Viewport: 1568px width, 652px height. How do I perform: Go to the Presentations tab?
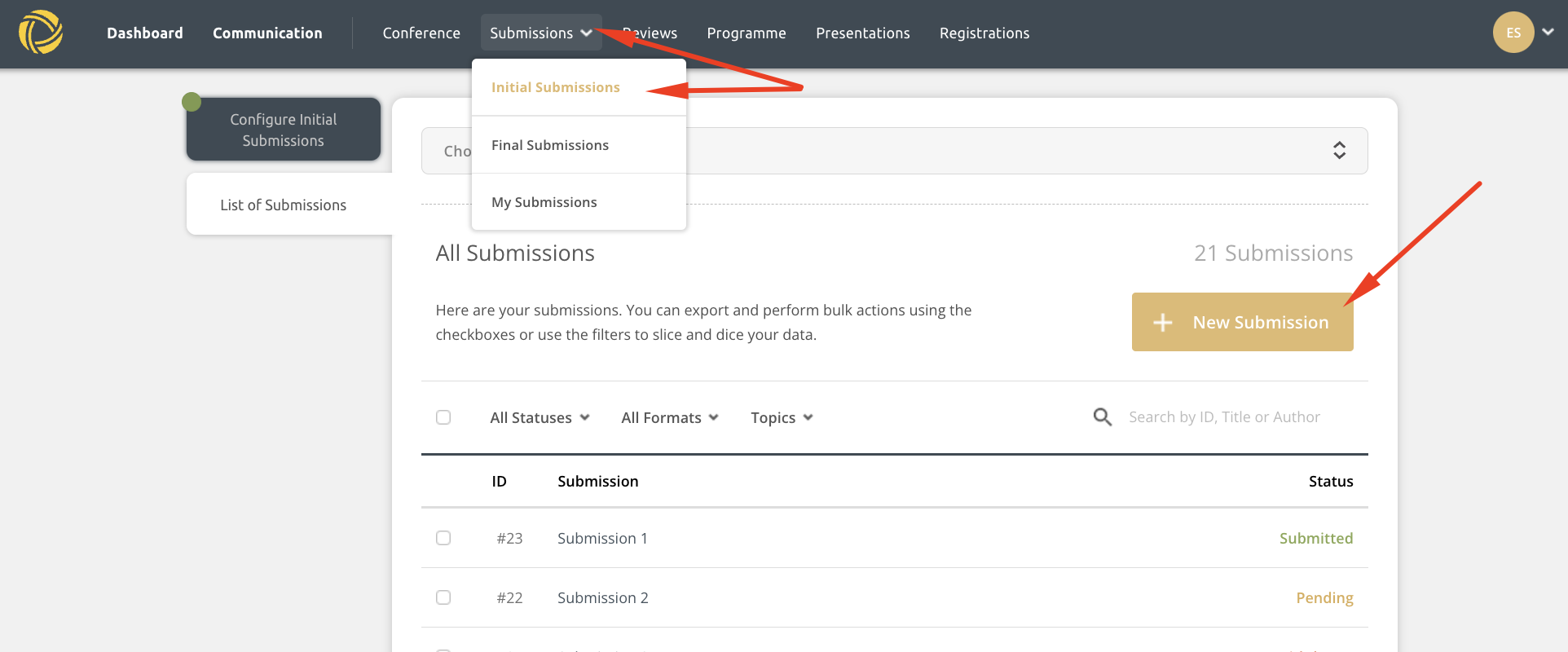tap(863, 33)
